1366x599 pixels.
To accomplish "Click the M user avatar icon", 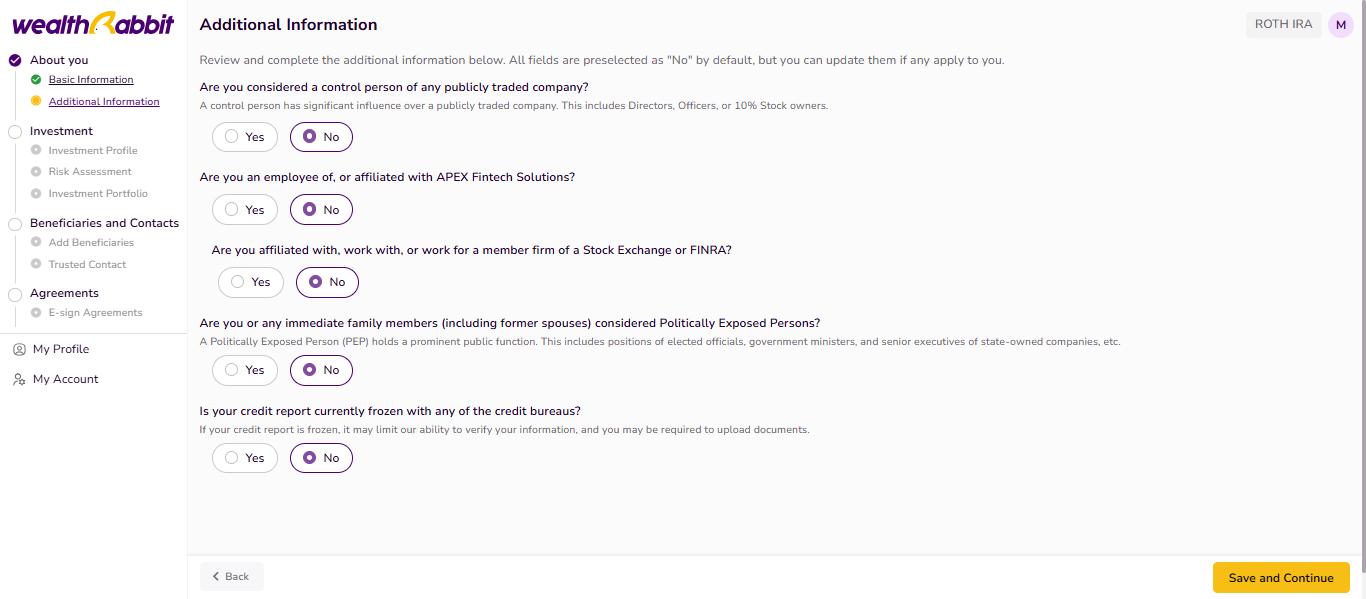I will click(1341, 25).
